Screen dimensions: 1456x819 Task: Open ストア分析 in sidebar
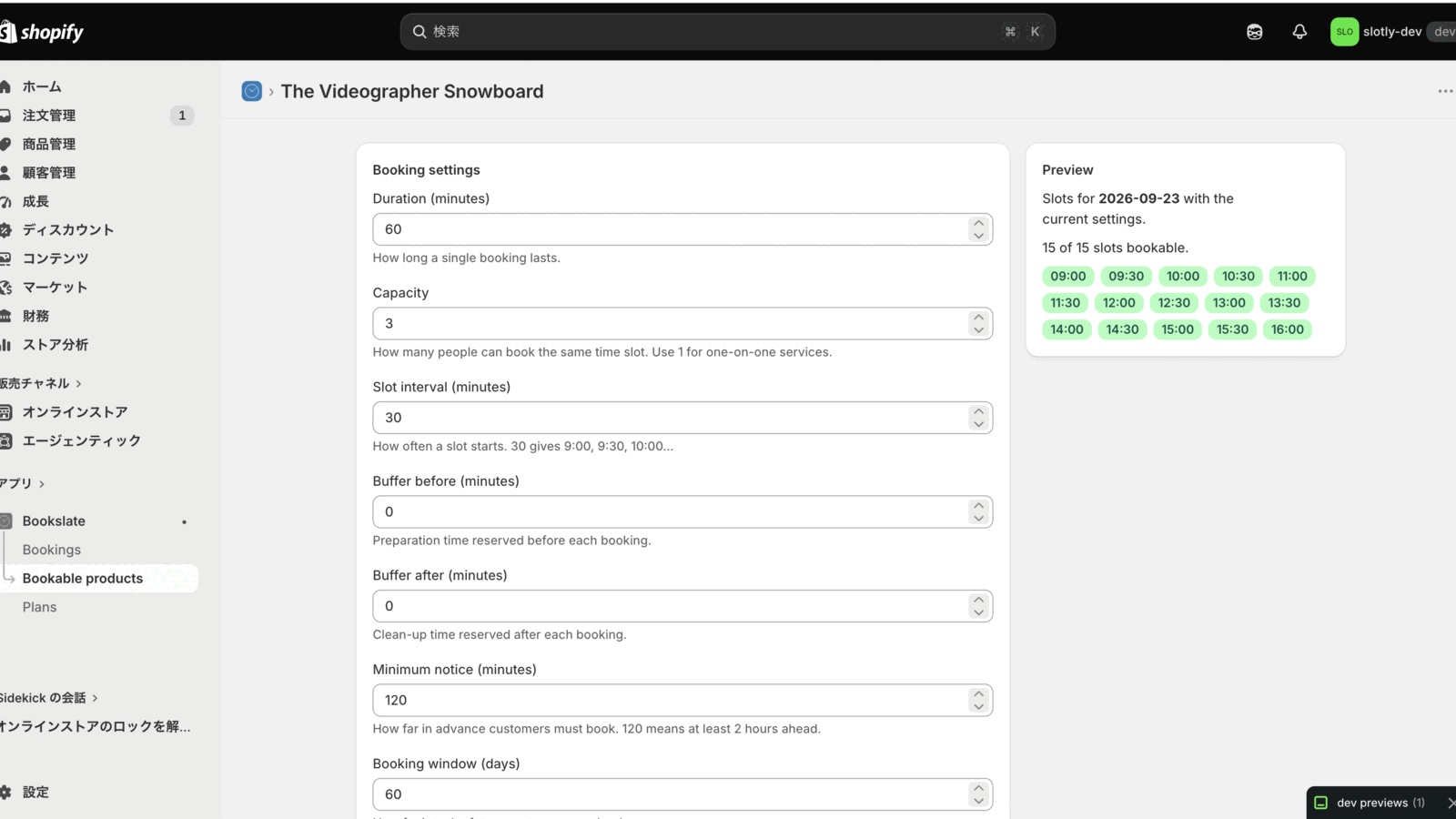pyautogui.click(x=56, y=345)
